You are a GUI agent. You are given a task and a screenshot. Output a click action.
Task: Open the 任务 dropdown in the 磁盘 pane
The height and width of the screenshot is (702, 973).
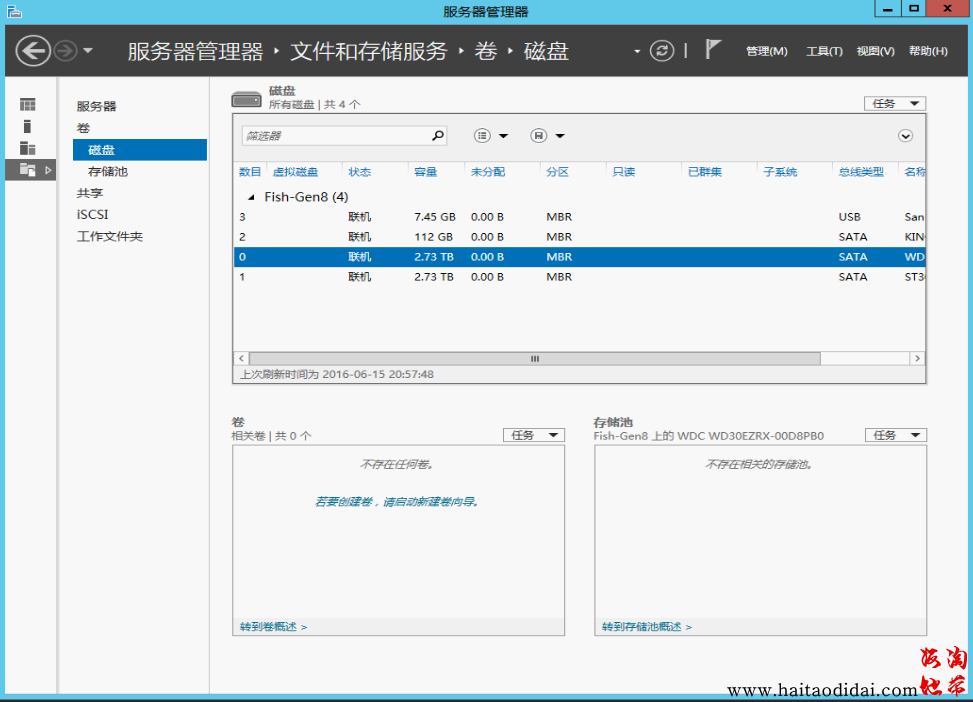[x=893, y=103]
